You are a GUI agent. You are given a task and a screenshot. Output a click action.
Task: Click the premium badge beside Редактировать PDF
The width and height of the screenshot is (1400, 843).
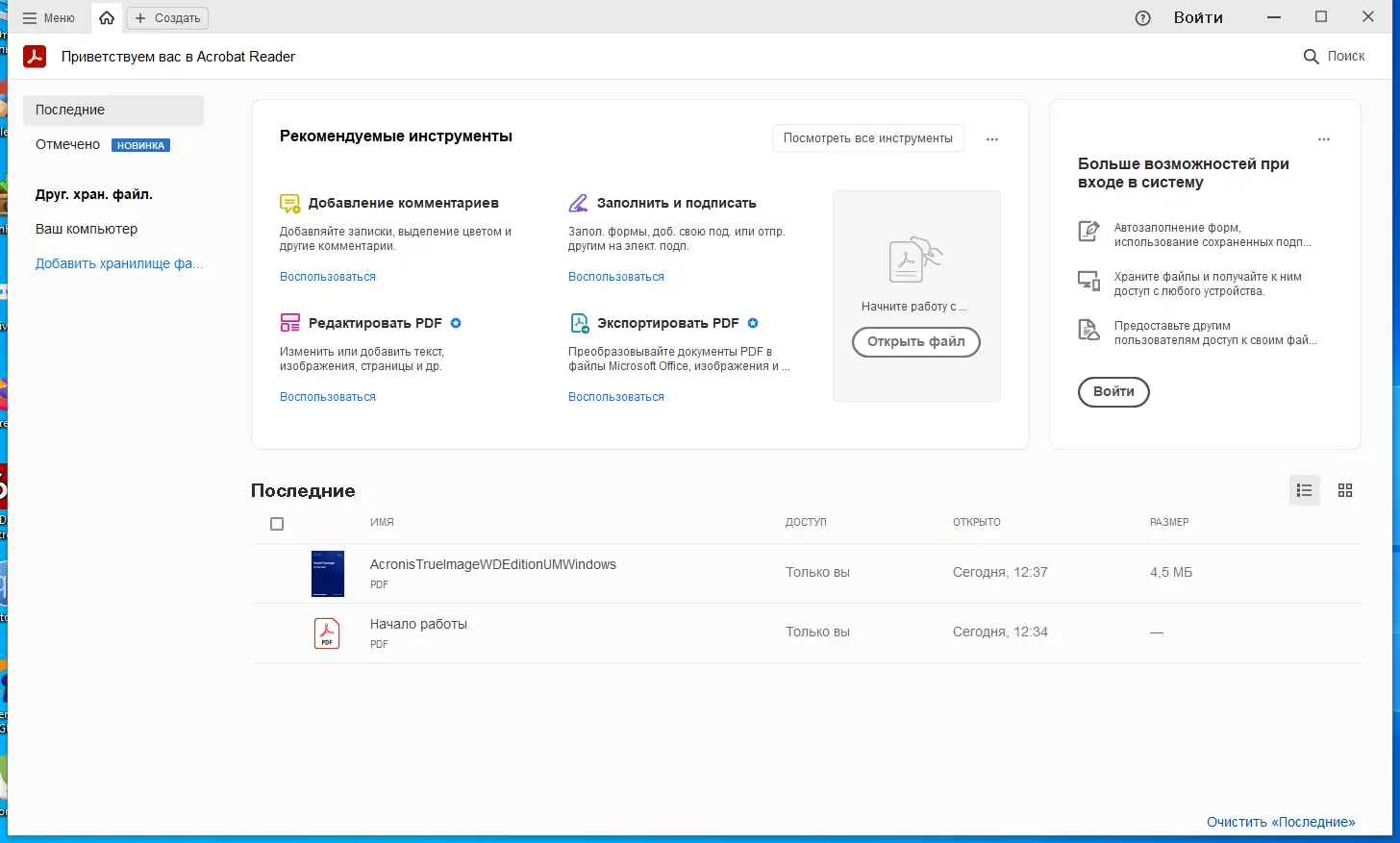coord(456,323)
